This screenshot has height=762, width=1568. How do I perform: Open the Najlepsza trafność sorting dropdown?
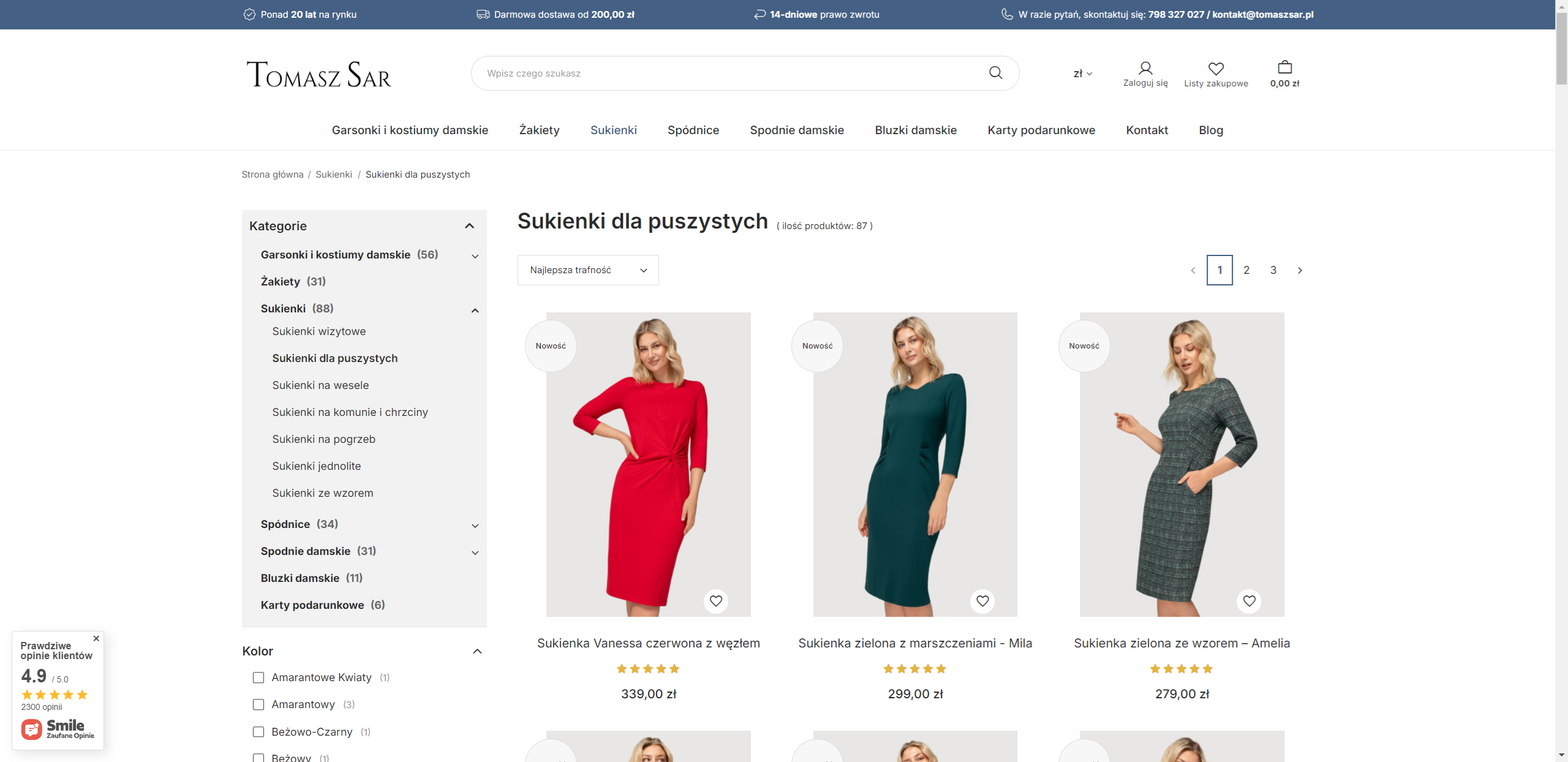(x=587, y=270)
